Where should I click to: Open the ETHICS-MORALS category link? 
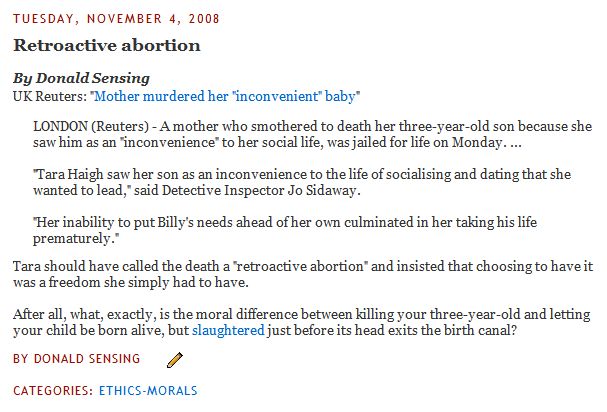point(148,390)
